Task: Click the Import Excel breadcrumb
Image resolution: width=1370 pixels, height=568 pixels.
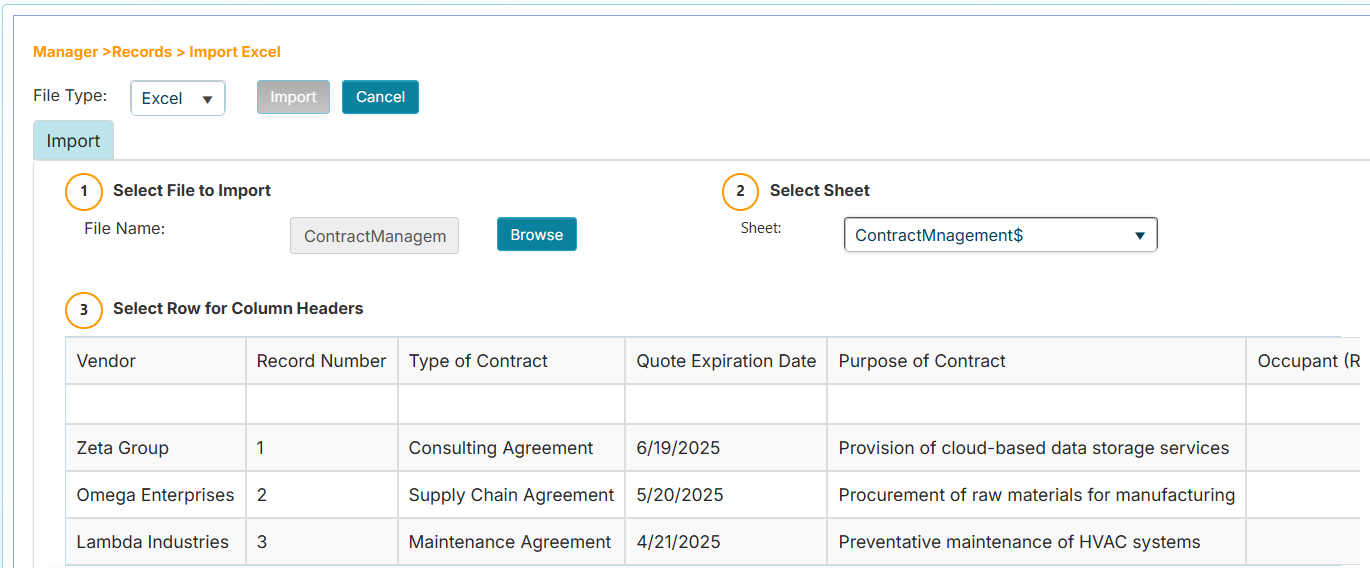Action: (235, 52)
